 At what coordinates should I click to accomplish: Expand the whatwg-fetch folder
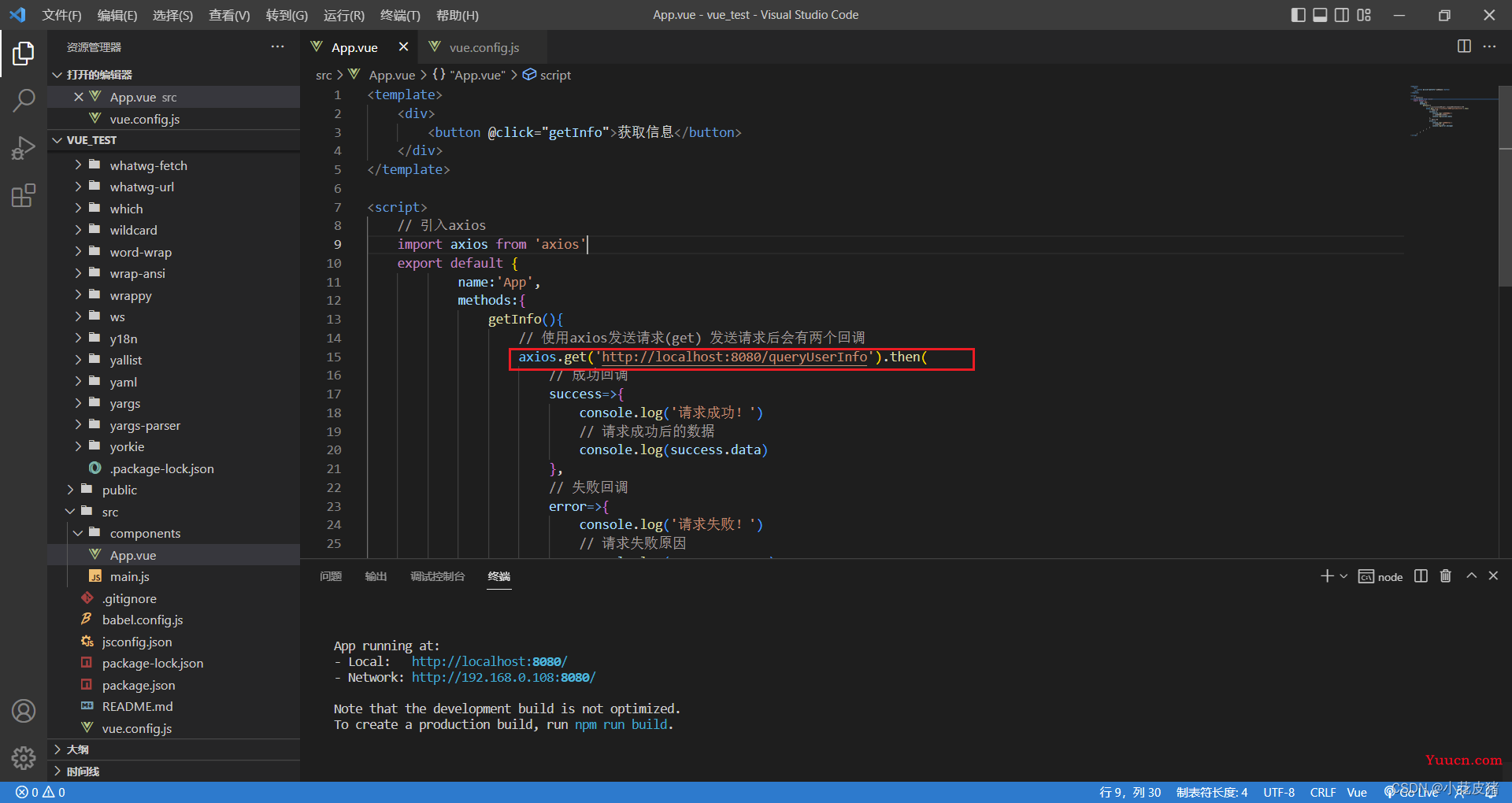click(x=173, y=165)
